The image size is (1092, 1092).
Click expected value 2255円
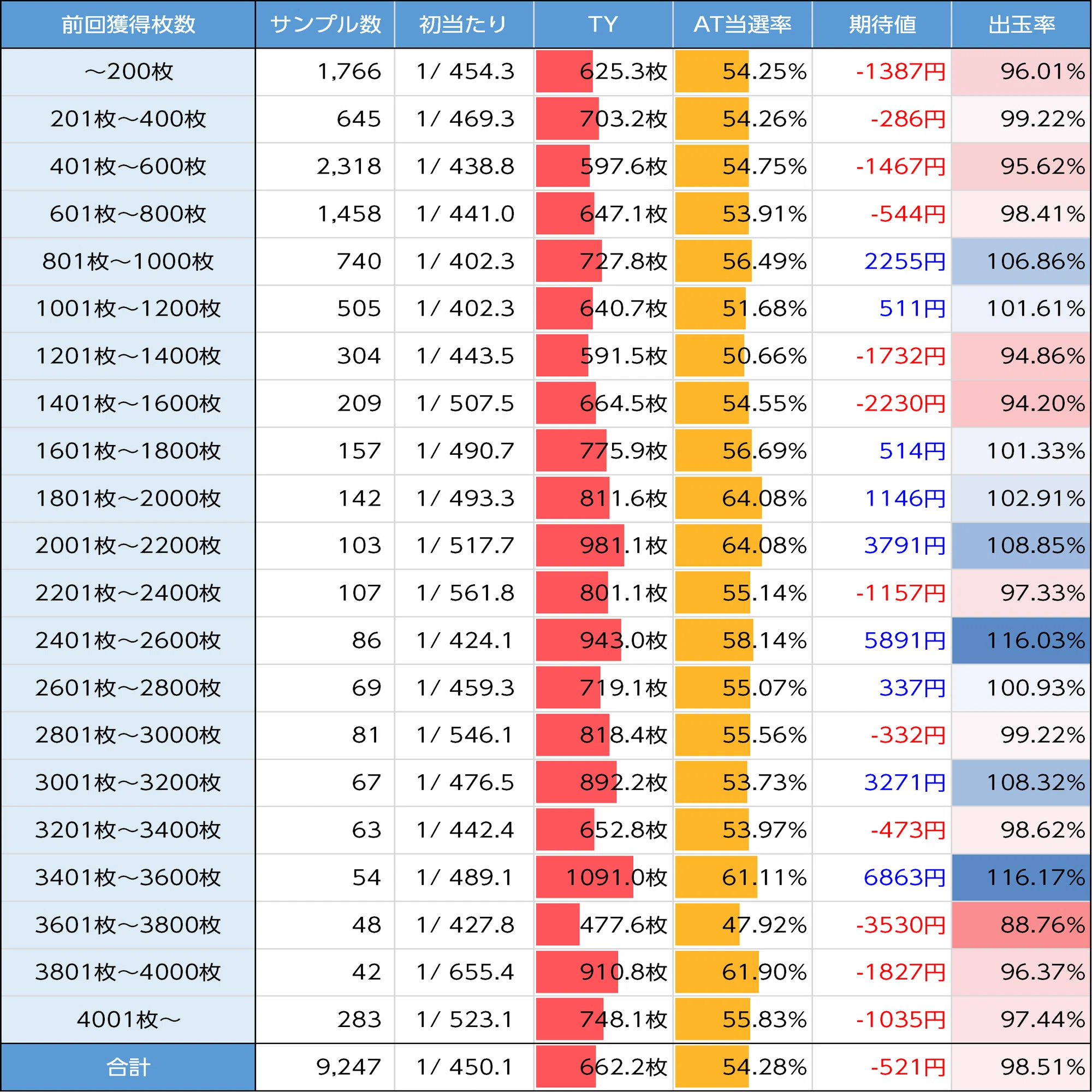(905, 262)
